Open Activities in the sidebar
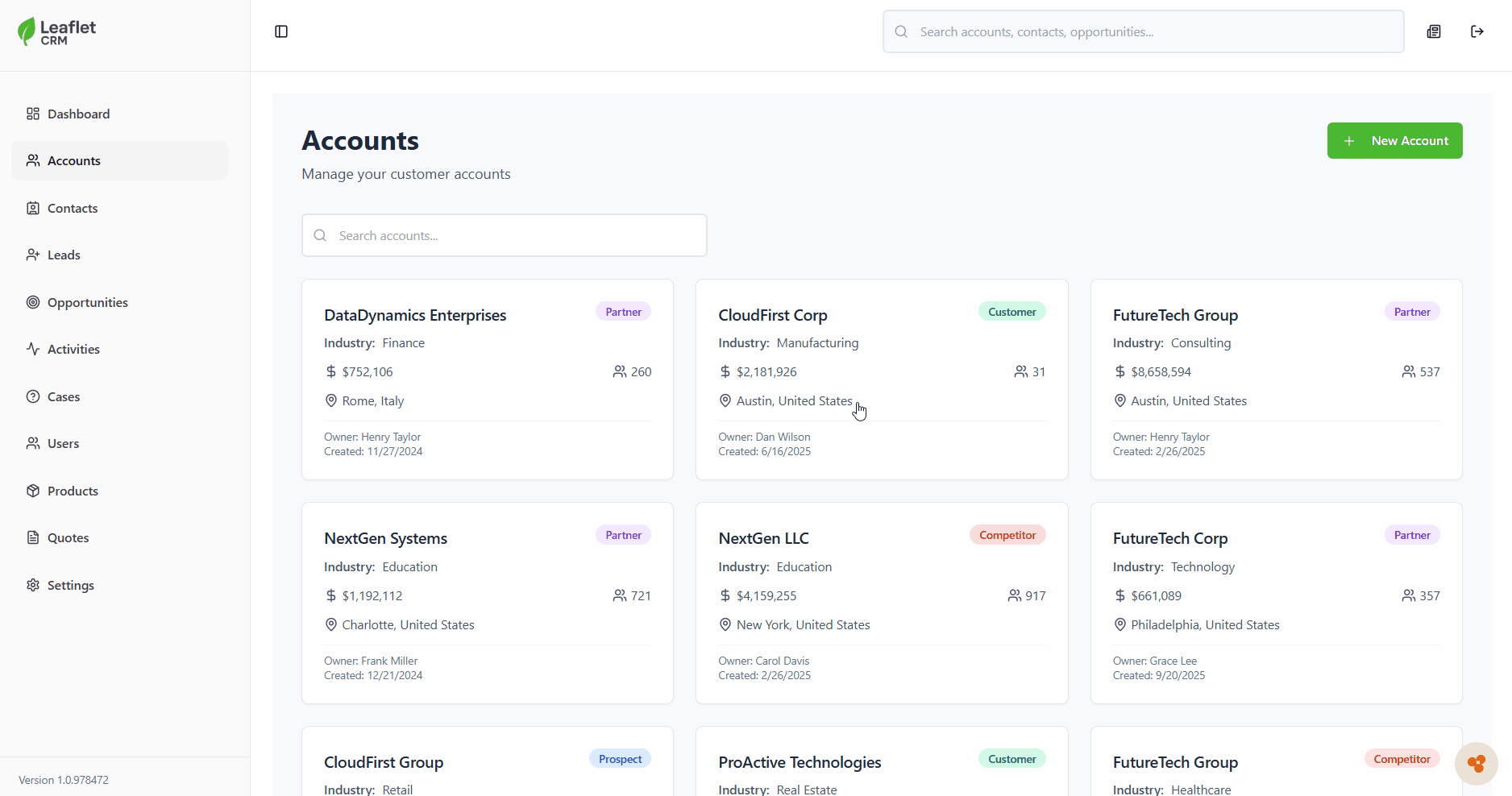 [73, 349]
